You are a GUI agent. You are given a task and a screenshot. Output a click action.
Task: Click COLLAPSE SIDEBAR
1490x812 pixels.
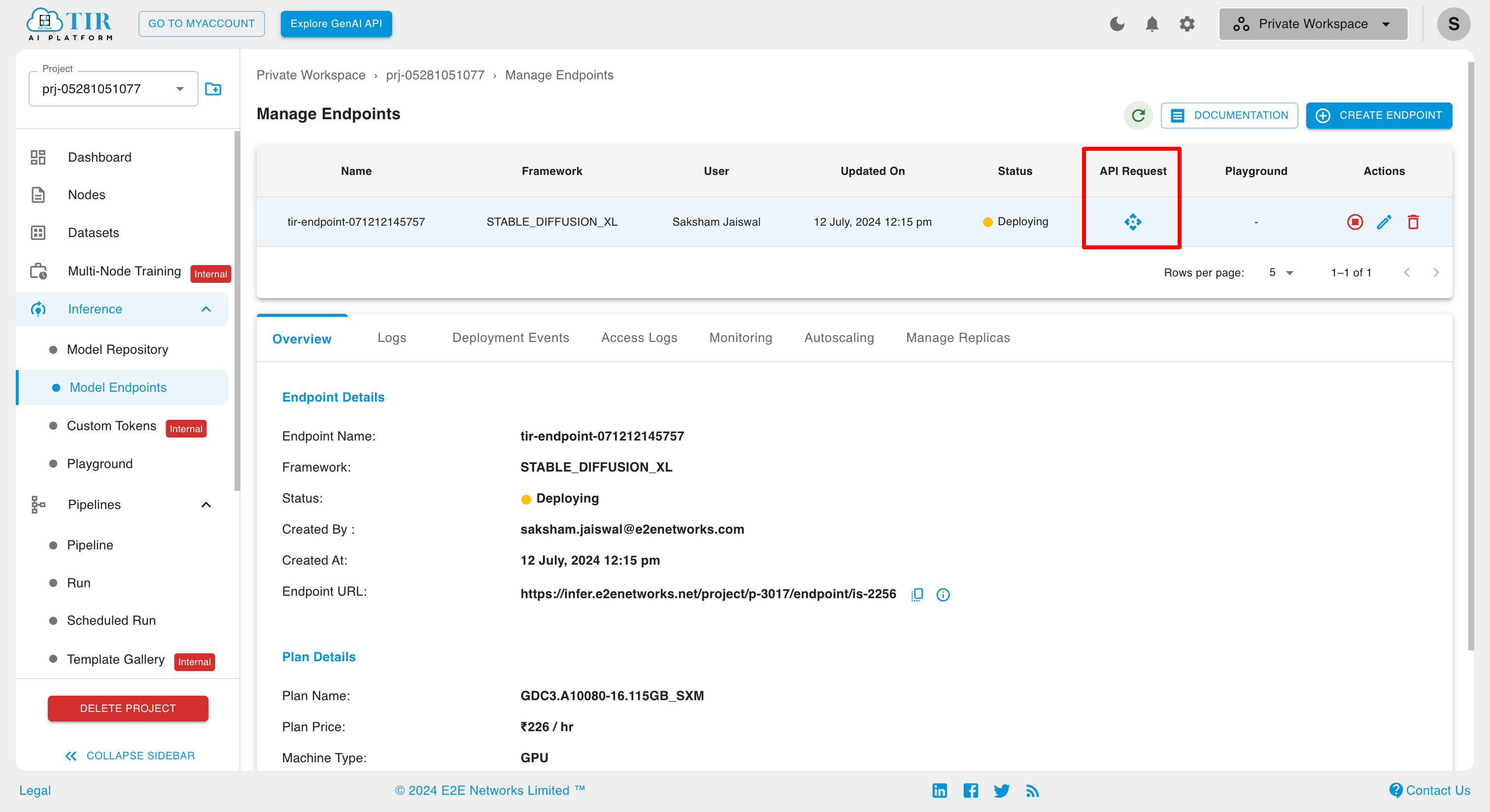(x=130, y=755)
